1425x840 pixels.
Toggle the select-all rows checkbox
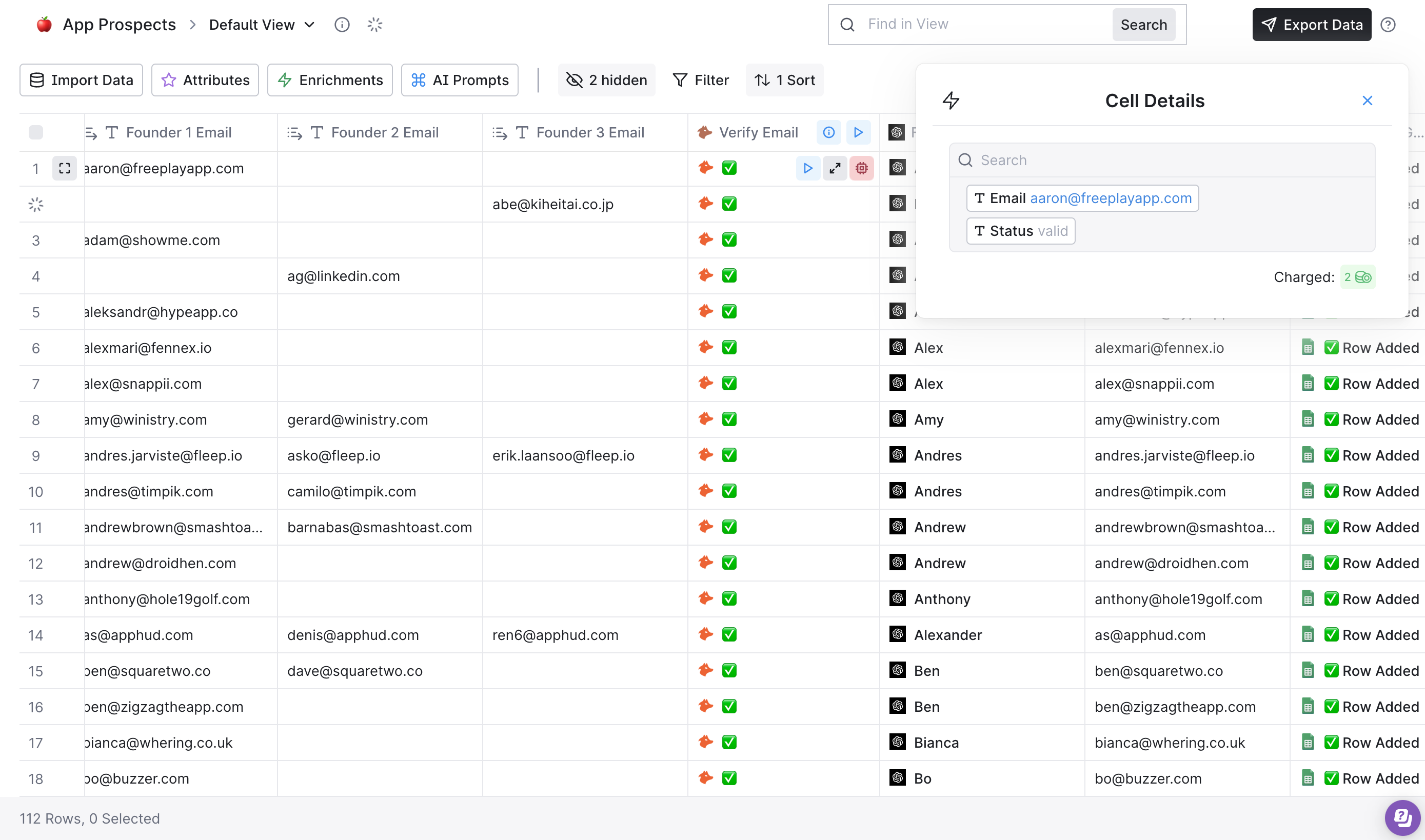36,132
